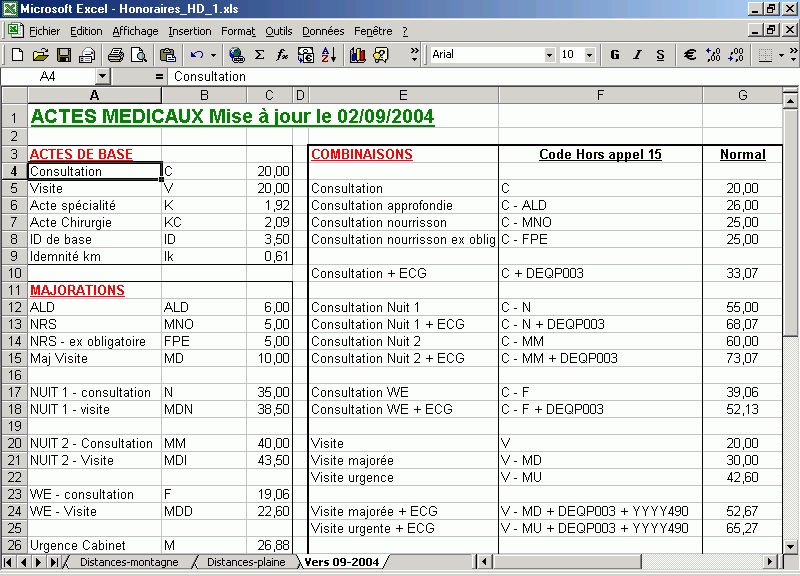Viewport: 800px width, 576px height.
Task: Click the horizontal scrollbar right arrow
Action: pyautogui.click(x=770, y=562)
